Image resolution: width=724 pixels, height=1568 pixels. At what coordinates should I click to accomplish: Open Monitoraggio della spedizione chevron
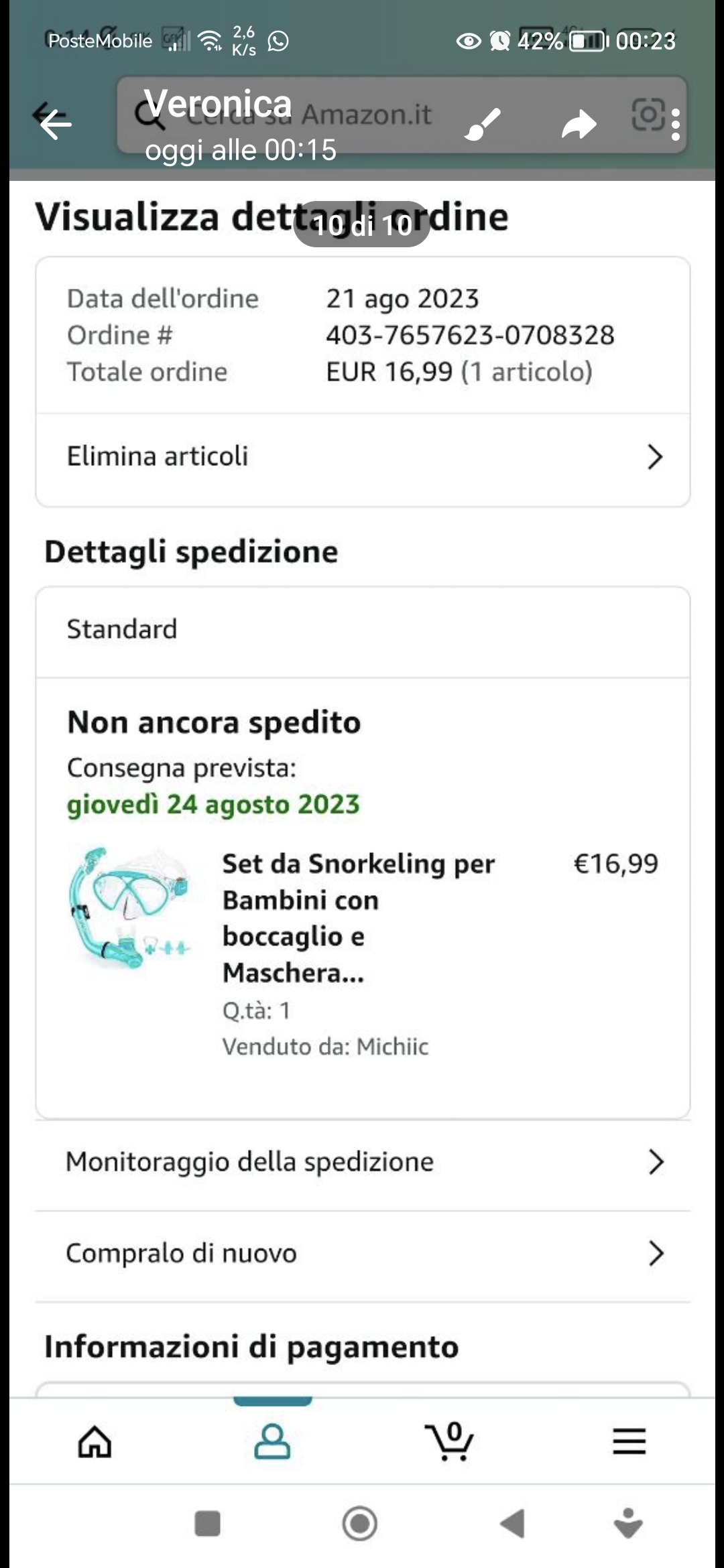click(656, 1162)
